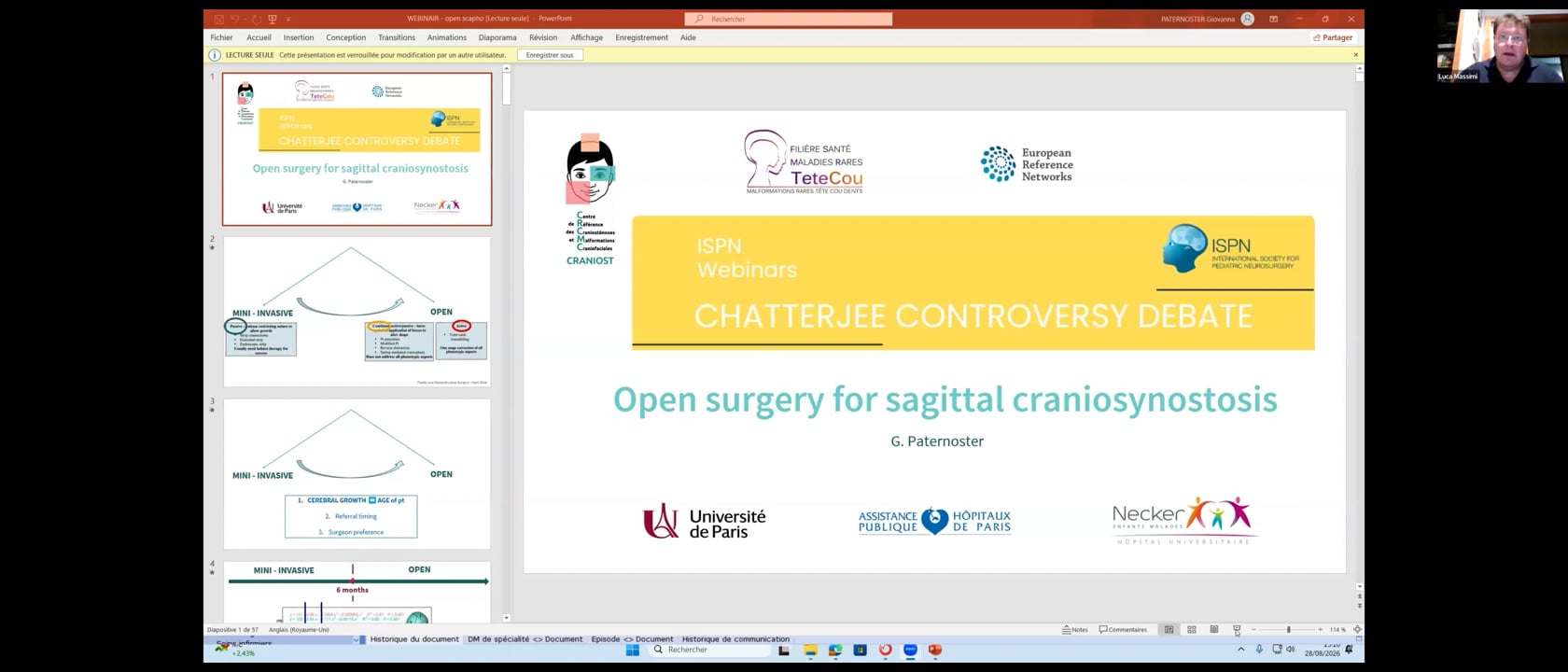Open the Conception ribbon tab
Viewport: 1568px width, 672px height.
click(x=346, y=37)
